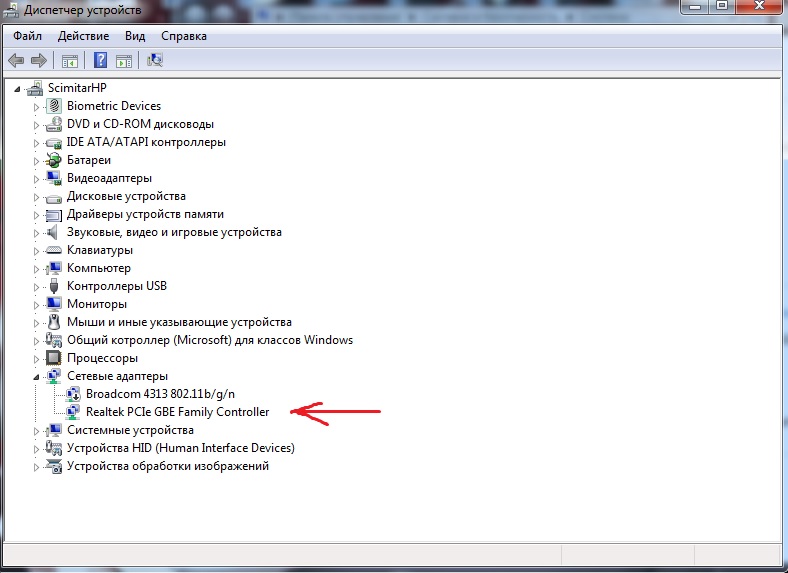Screen dimensions: 788x573
Task: Minimize the Диспетчер устройств window
Action: tap(696, 7)
